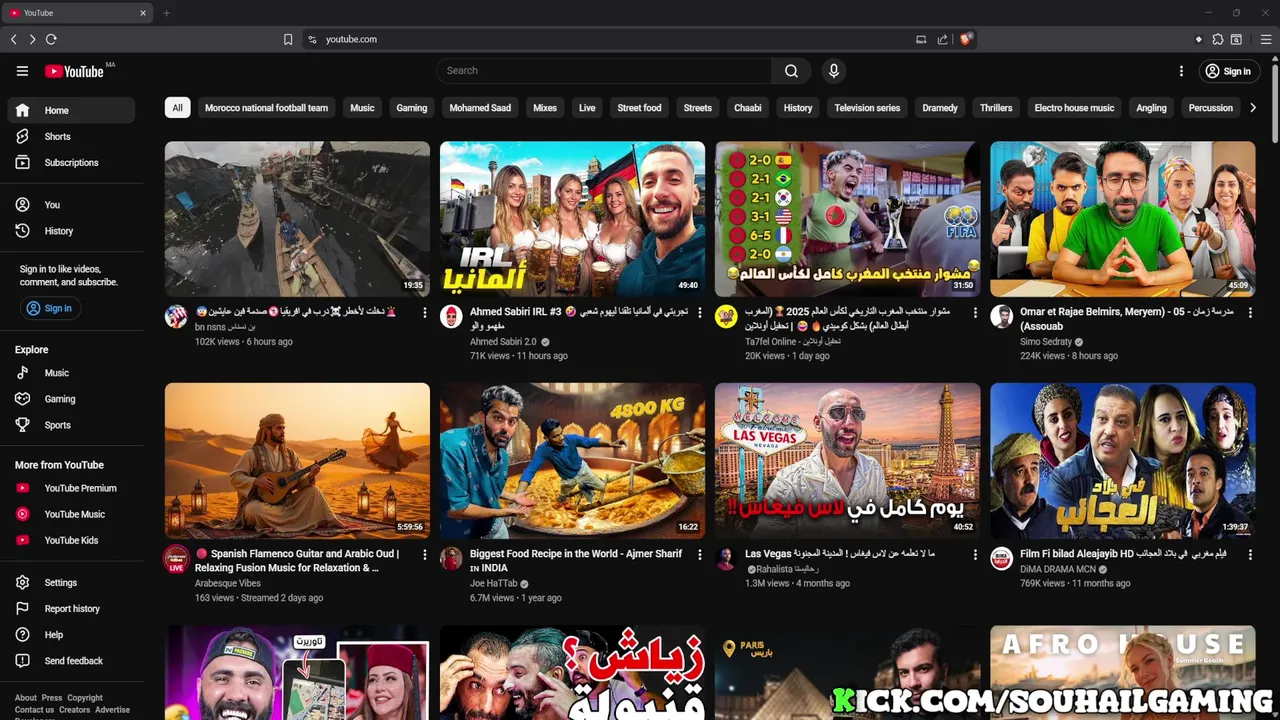1280x720 pixels.
Task: Click the sidebar Sign in button
Action: pos(50,308)
